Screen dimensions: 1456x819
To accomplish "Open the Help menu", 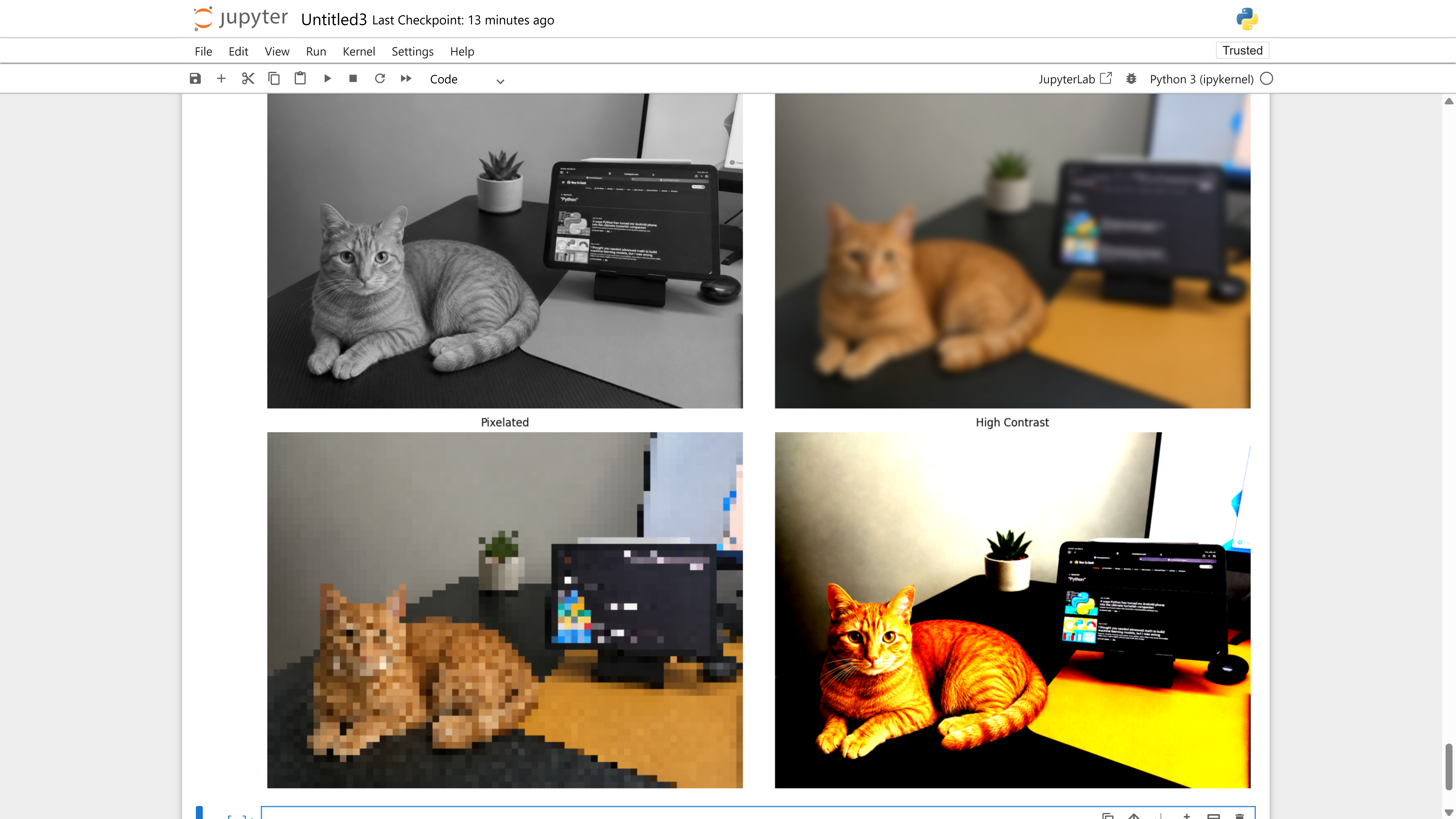I will pos(462,51).
